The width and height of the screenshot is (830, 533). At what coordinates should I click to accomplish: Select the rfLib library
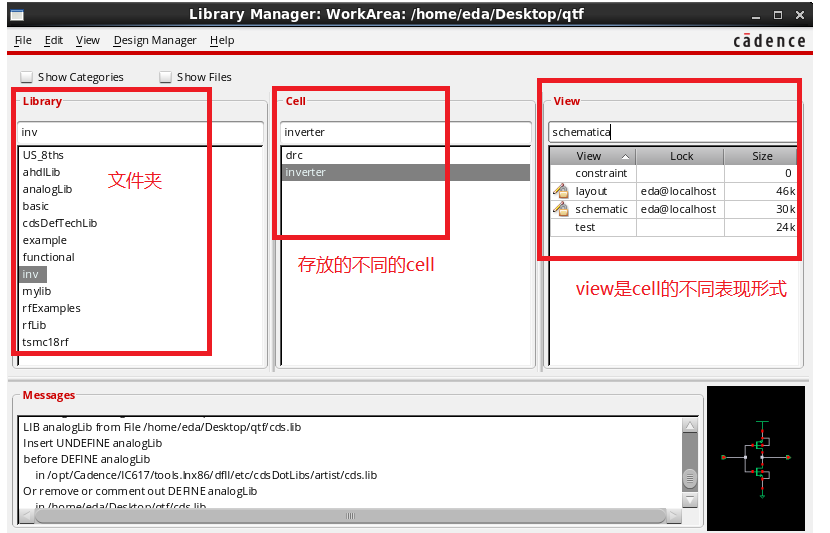(x=34, y=325)
